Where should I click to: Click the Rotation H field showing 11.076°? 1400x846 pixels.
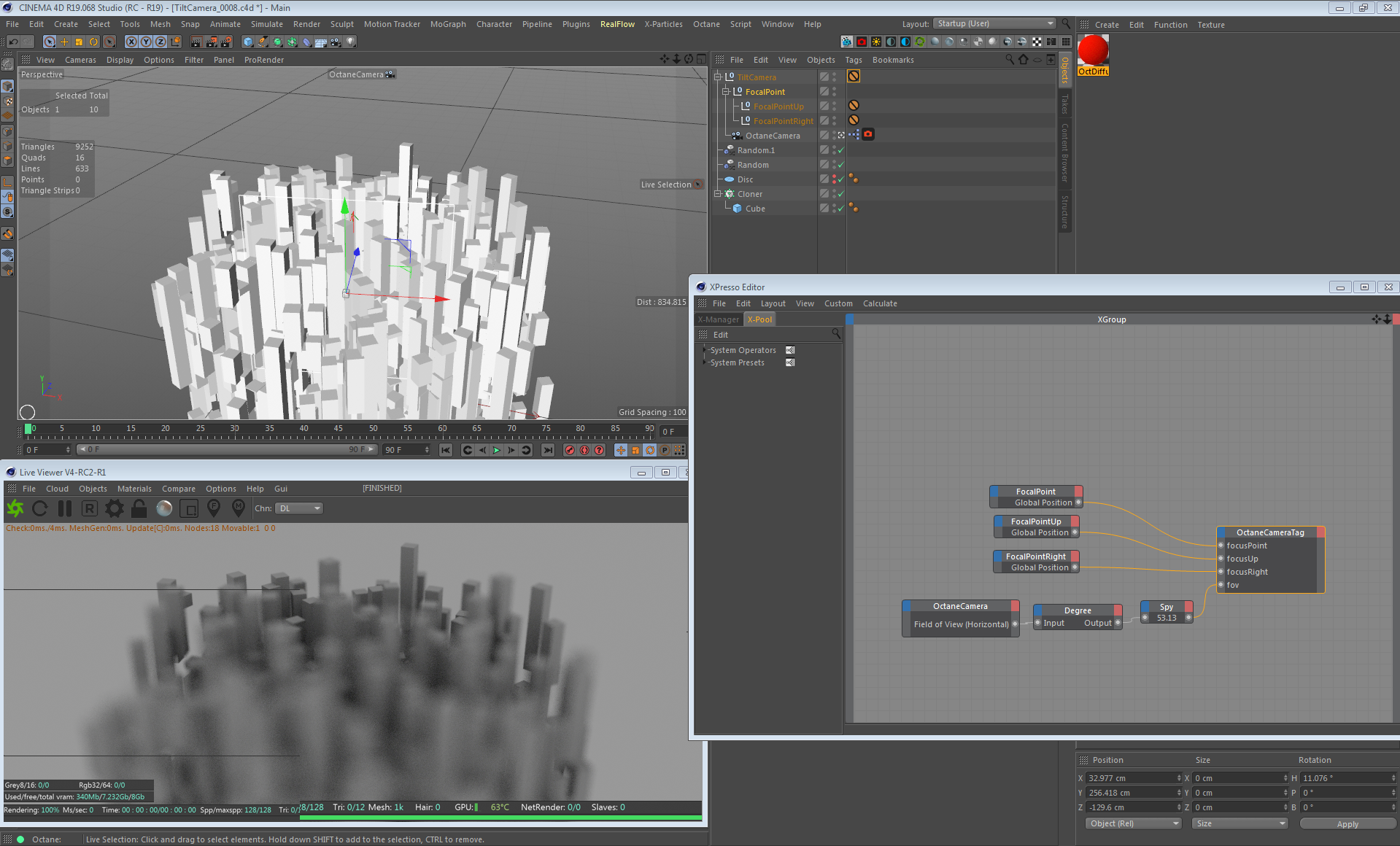tap(1347, 778)
